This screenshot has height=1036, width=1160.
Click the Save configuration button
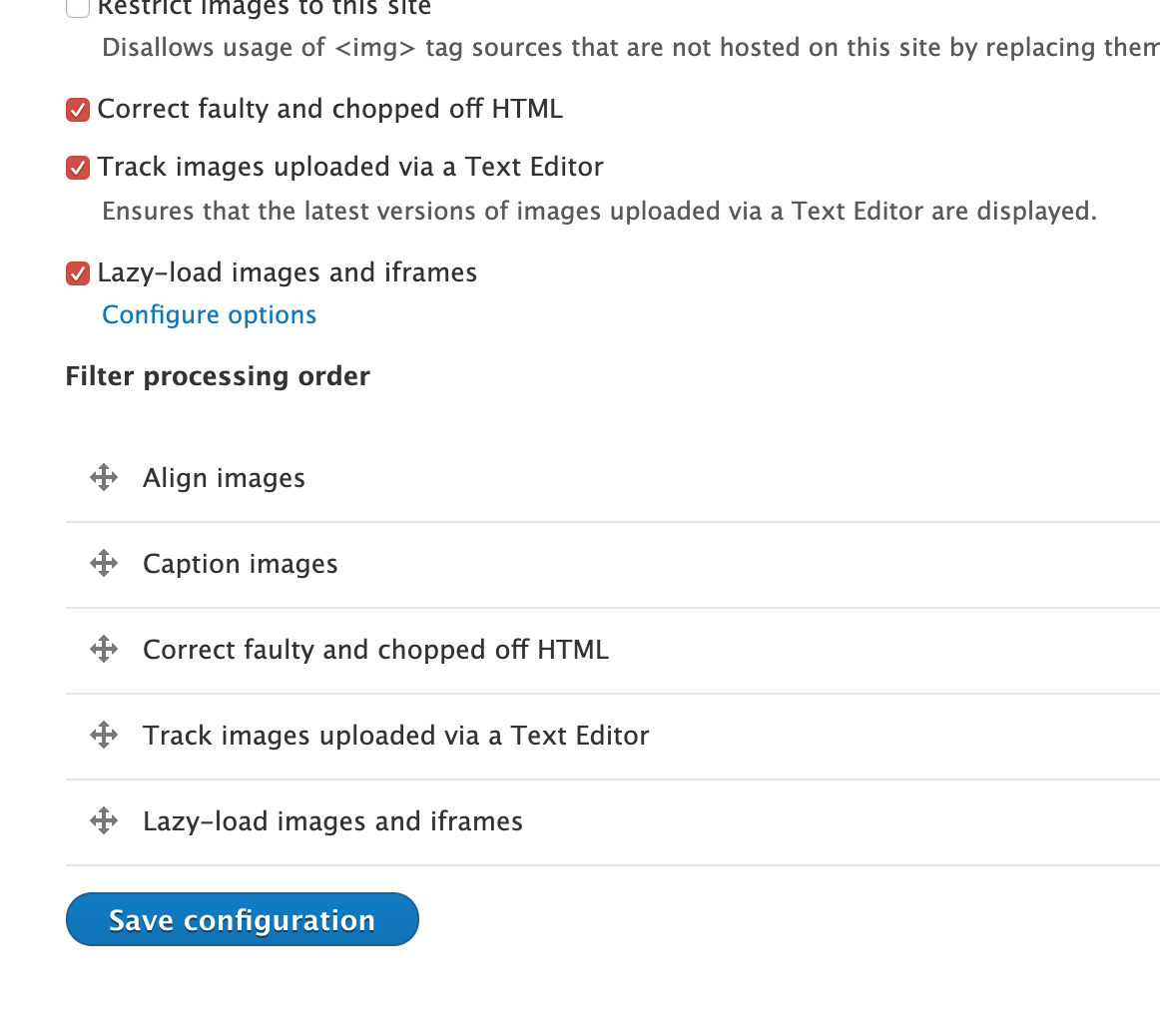click(243, 919)
